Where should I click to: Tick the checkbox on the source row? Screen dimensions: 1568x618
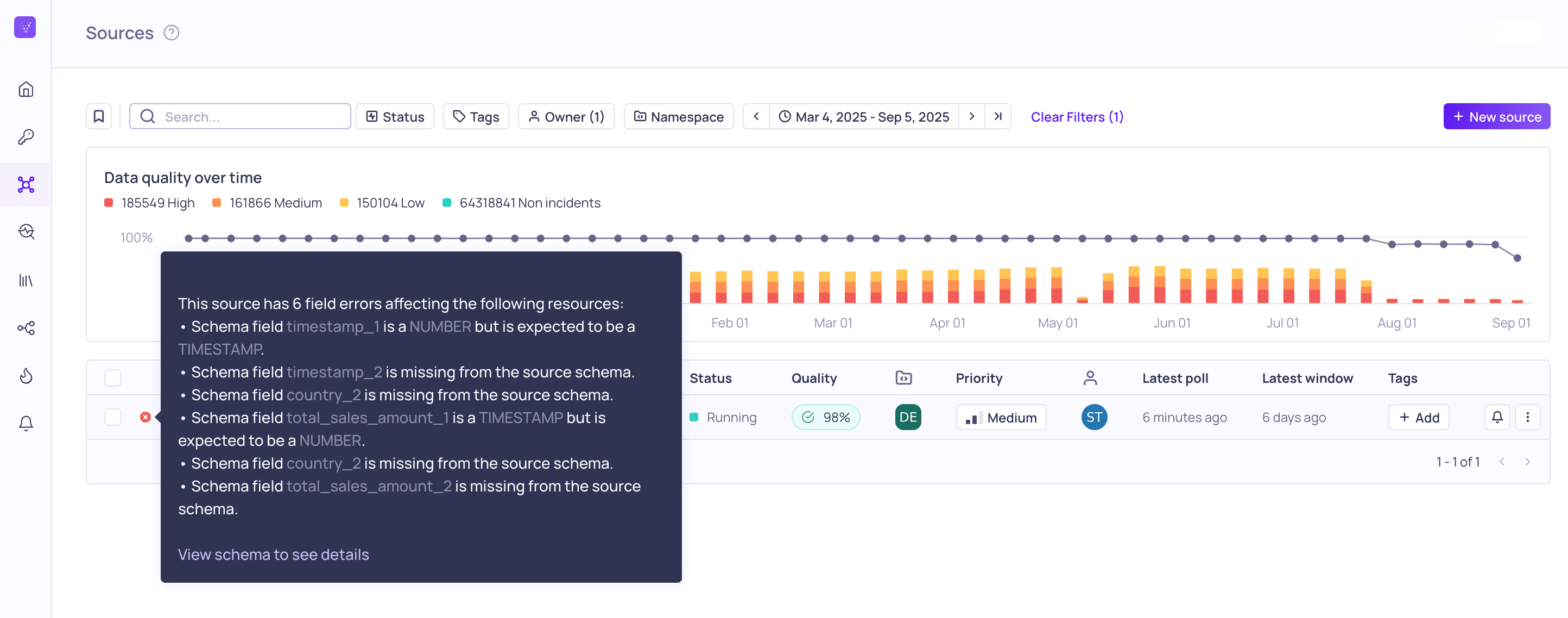pos(113,417)
